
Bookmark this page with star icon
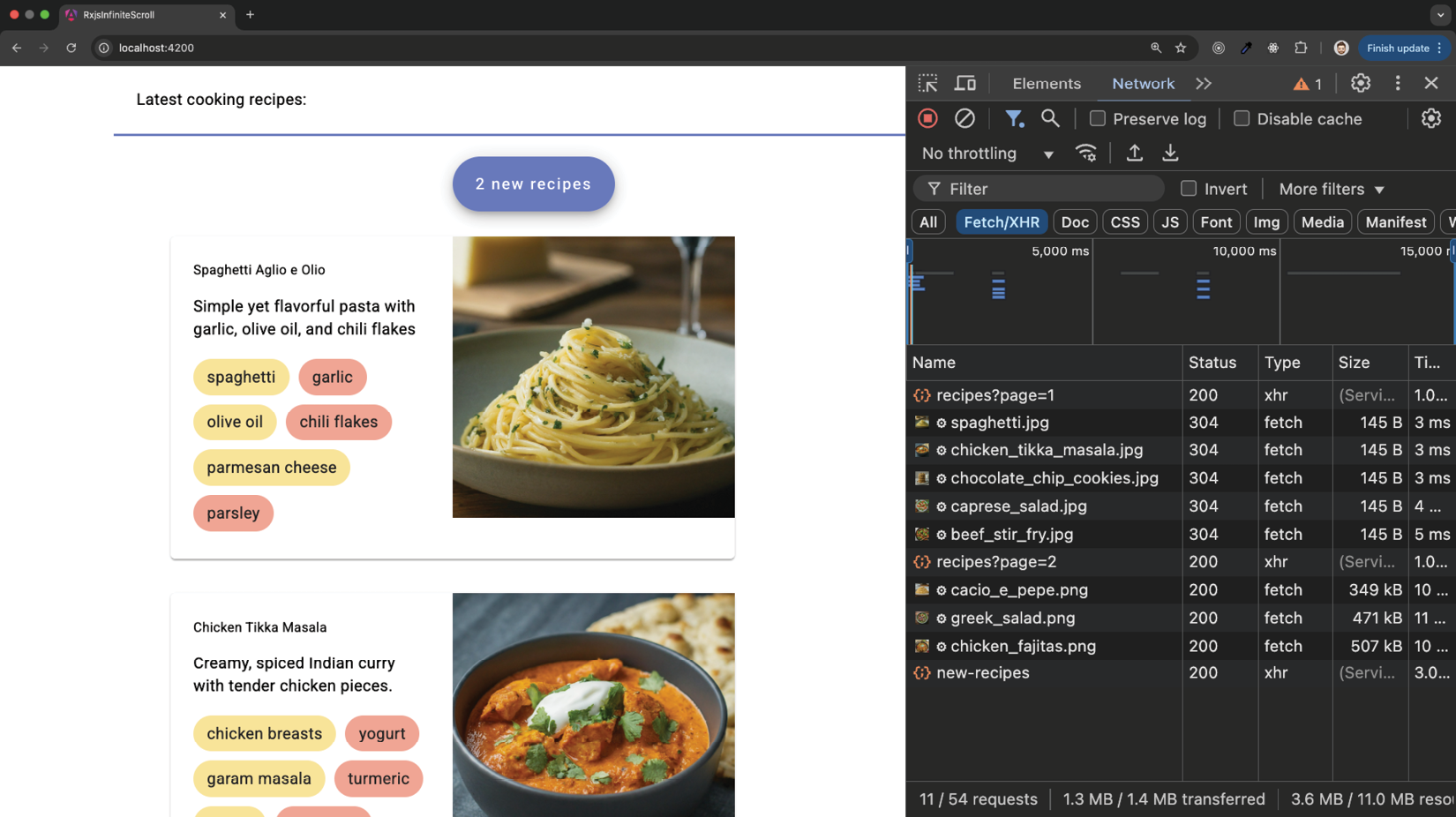[x=1181, y=48]
